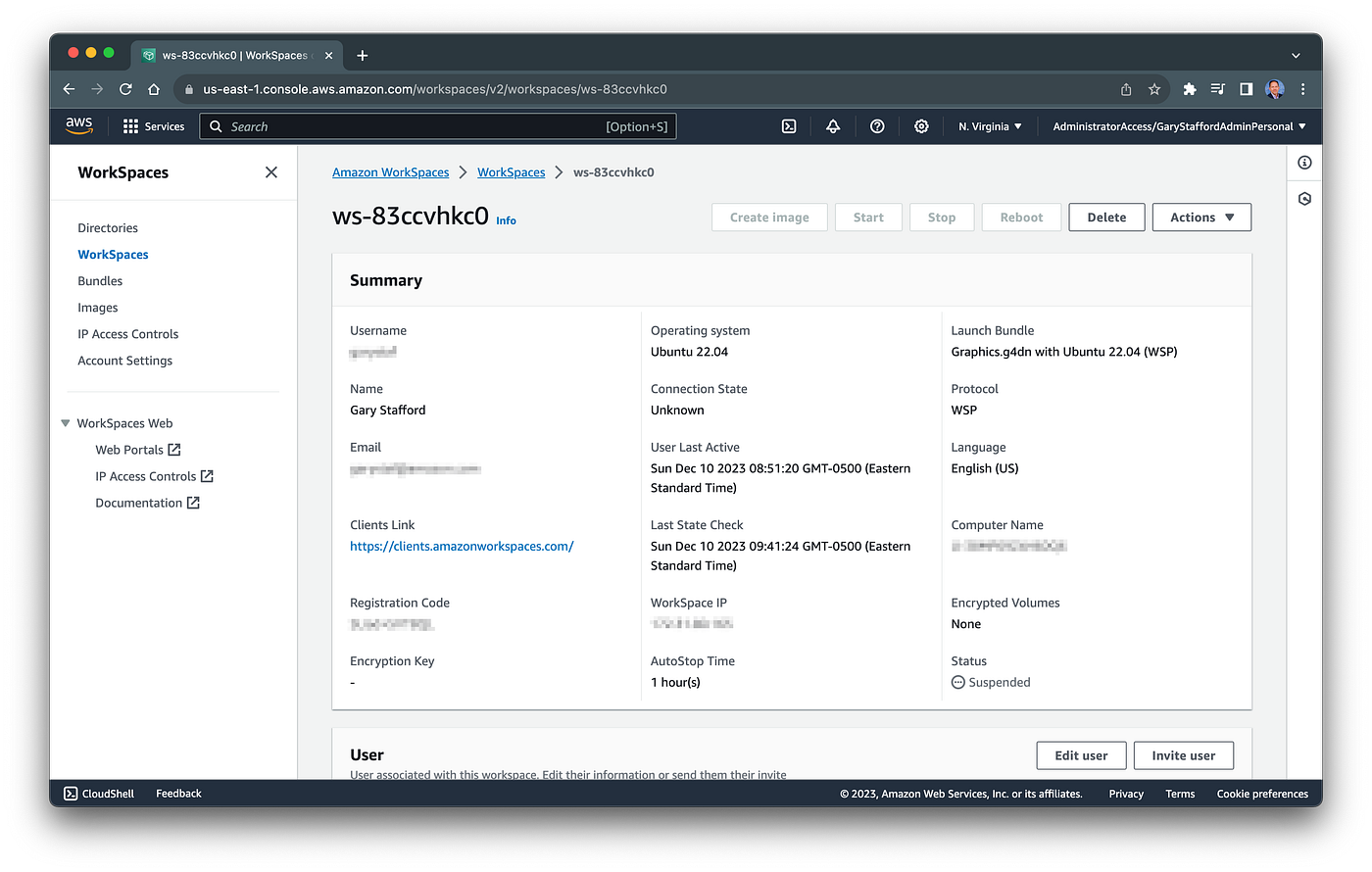This screenshot has width=1372, height=872.
Task: Click the browser back arrow
Action: [69, 89]
